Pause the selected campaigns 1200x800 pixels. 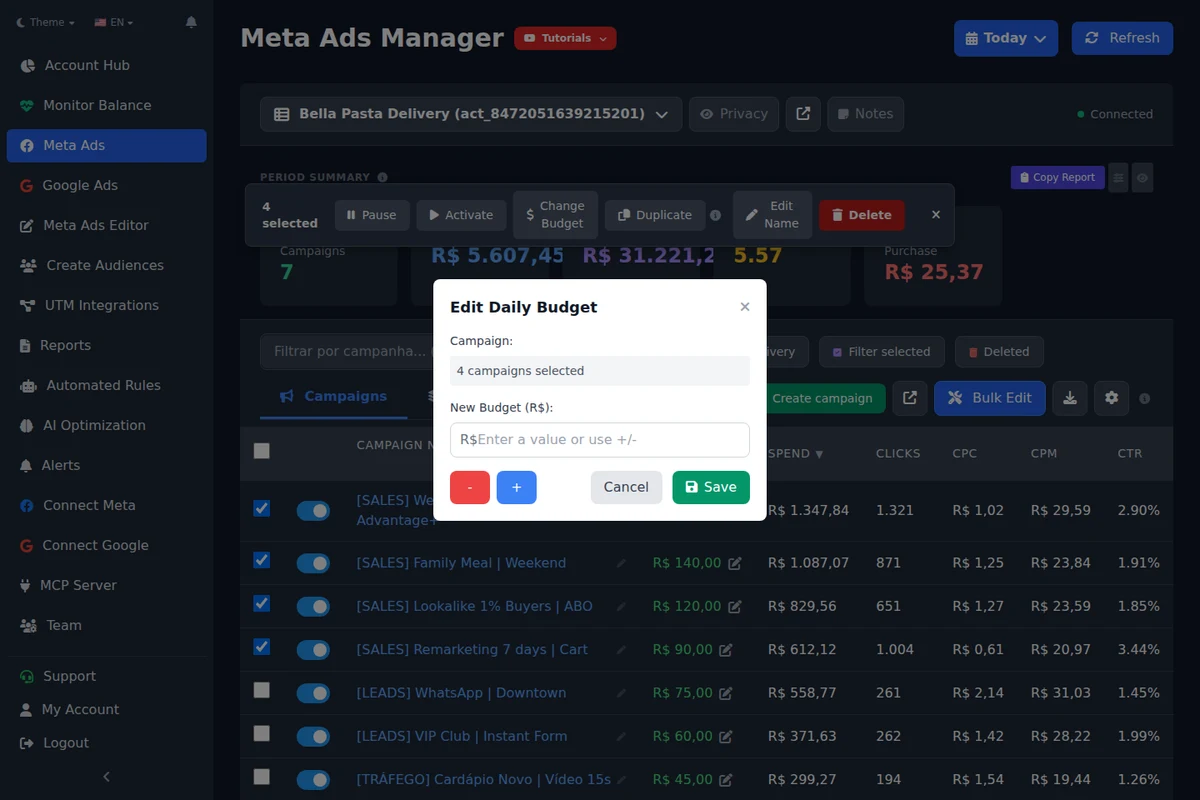(x=372, y=215)
